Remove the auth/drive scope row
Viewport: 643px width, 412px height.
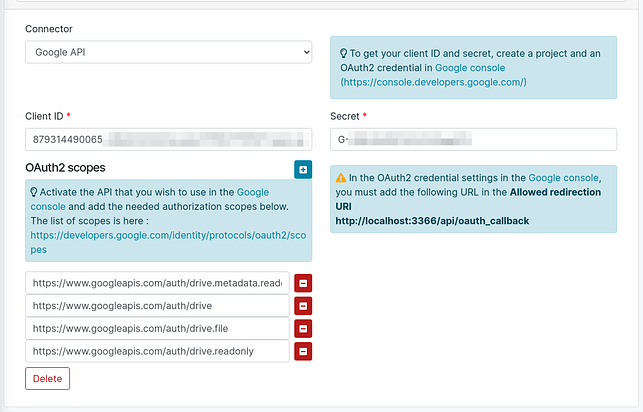[303, 305]
